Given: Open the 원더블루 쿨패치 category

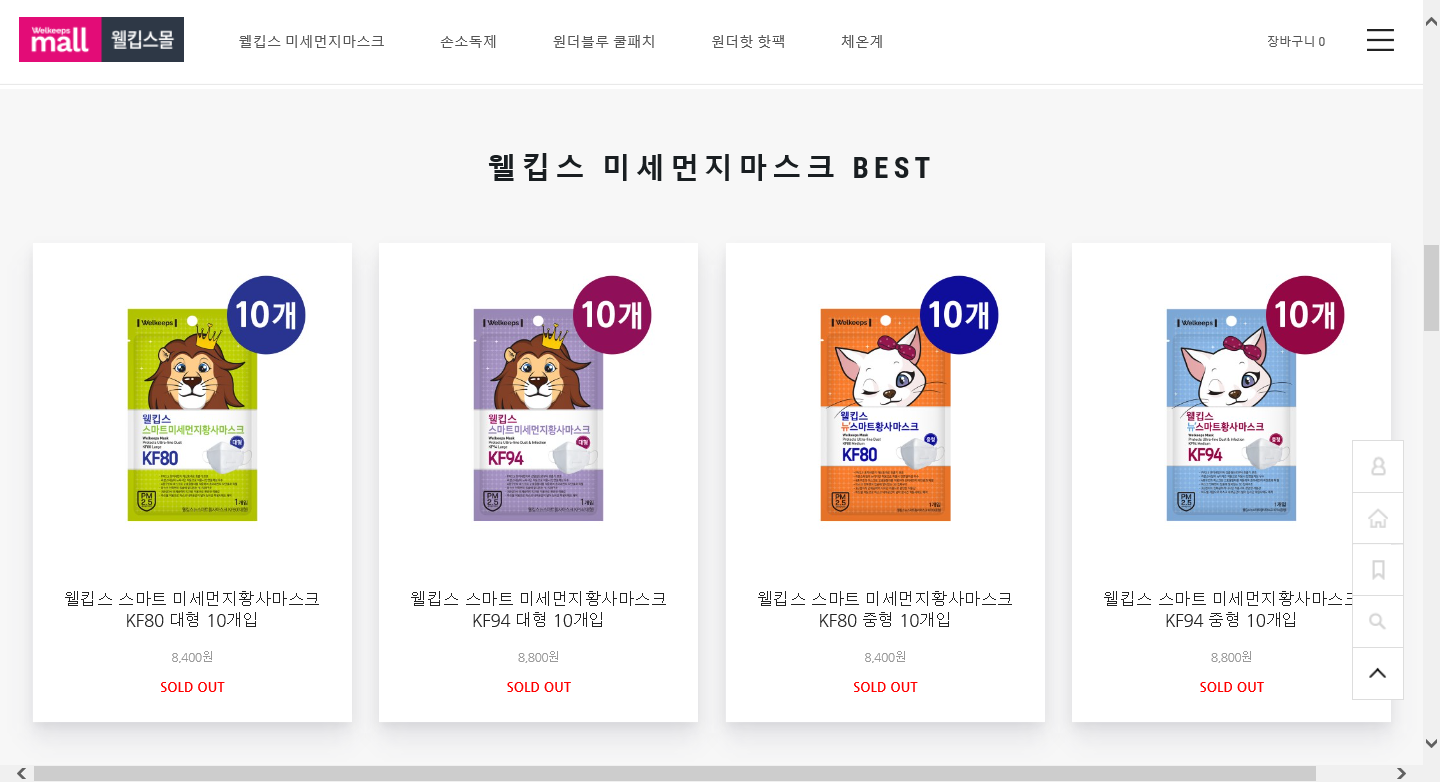Looking at the screenshot, I should click(x=604, y=41).
